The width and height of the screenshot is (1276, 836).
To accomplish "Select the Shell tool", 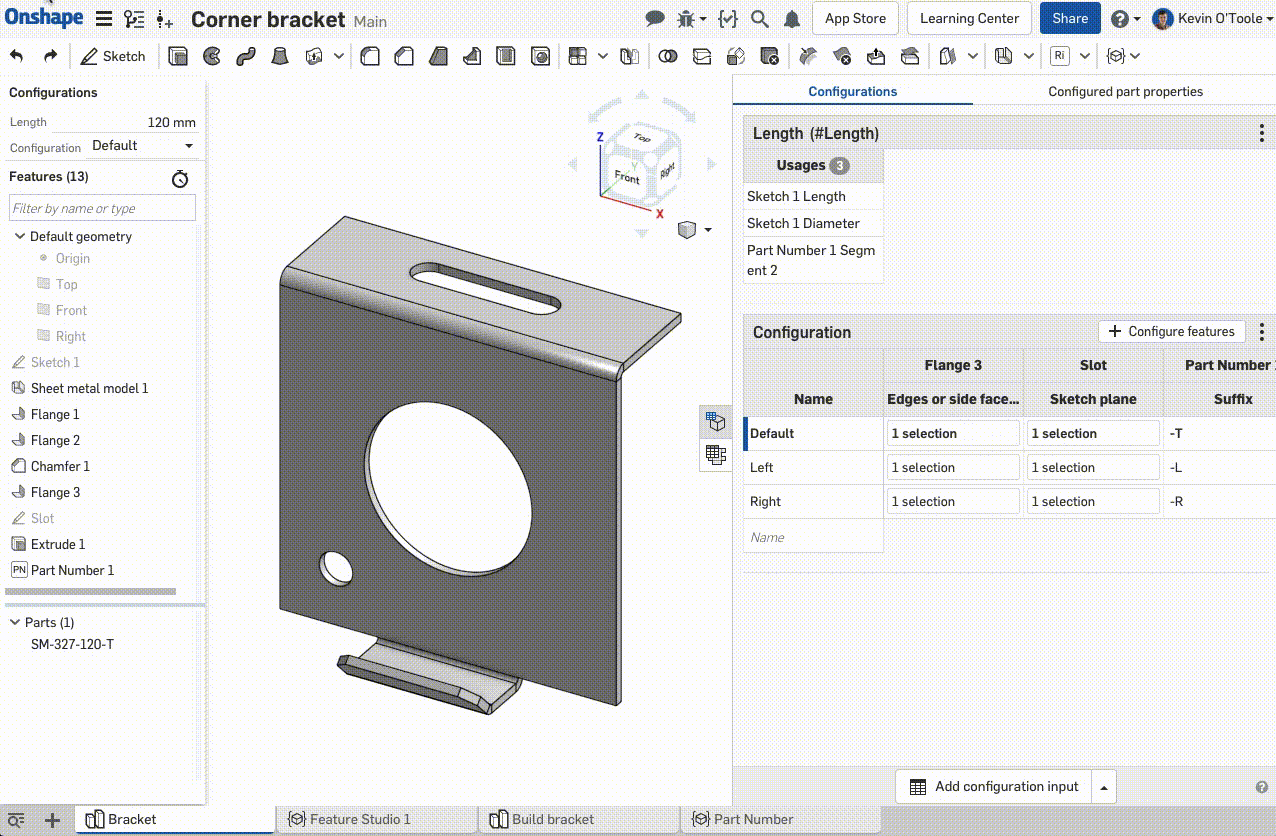I will 506,56.
